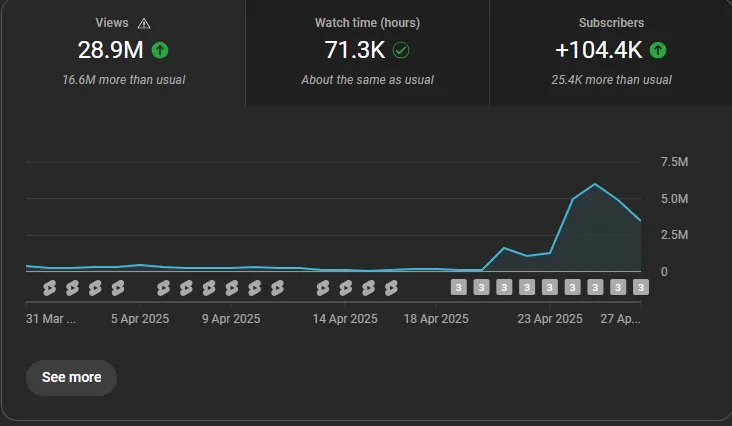The width and height of the screenshot is (732, 426).
Task: Open the Subscribers tab
Action: click(610, 52)
